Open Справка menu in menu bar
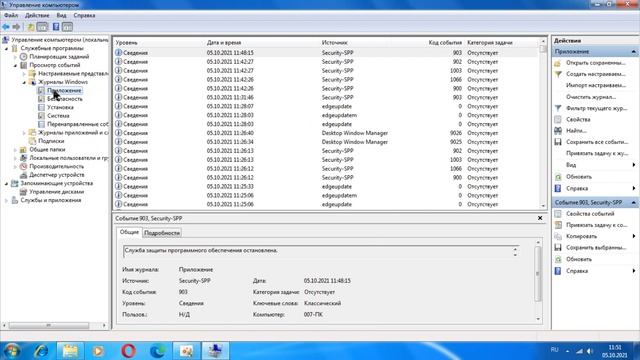Screen dimensions: 640x360 (84, 15)
